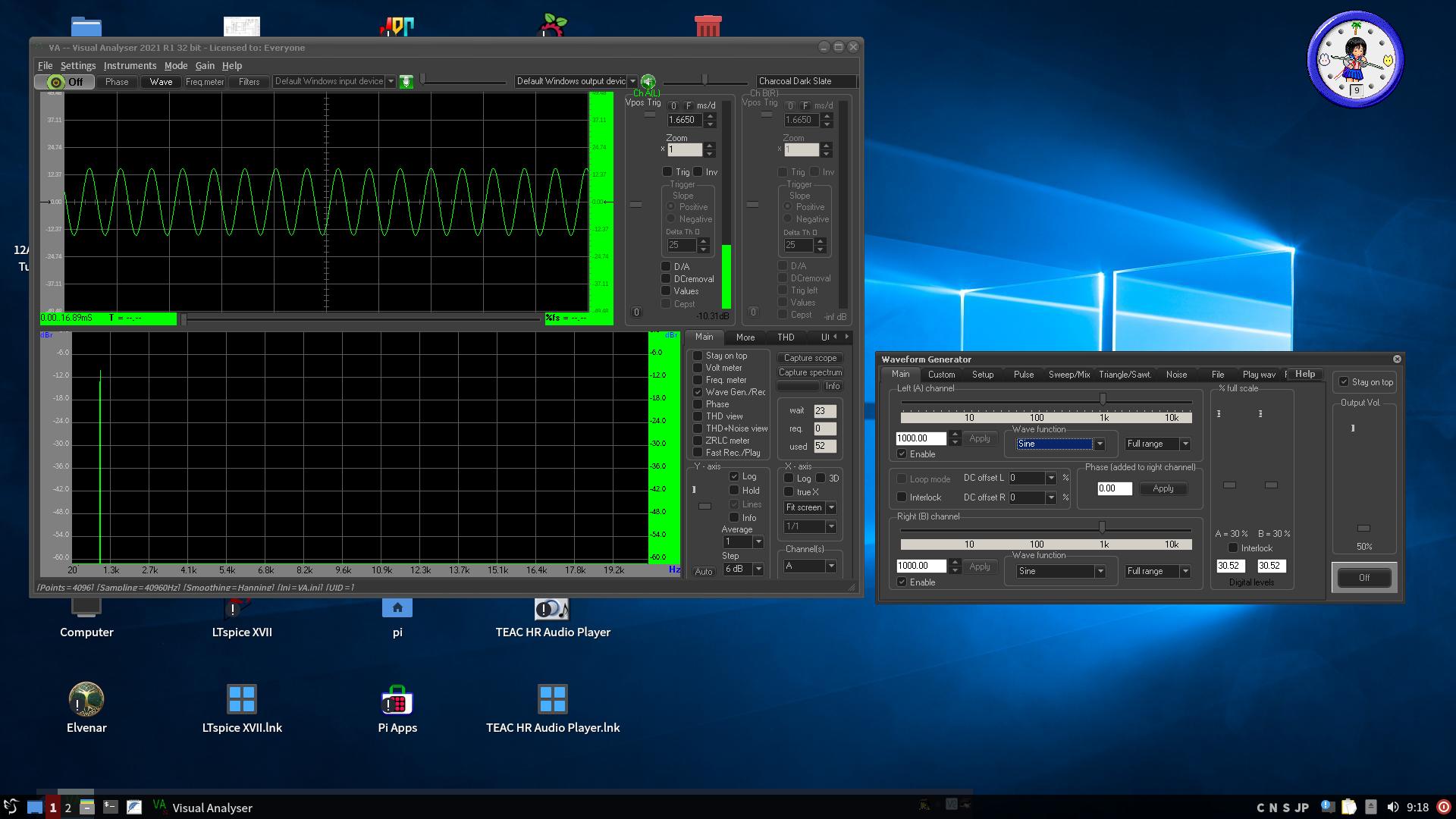1456x819 pixels.
Task: Switch to the Sweep/Mix tab
Action: pos(1068,375)
